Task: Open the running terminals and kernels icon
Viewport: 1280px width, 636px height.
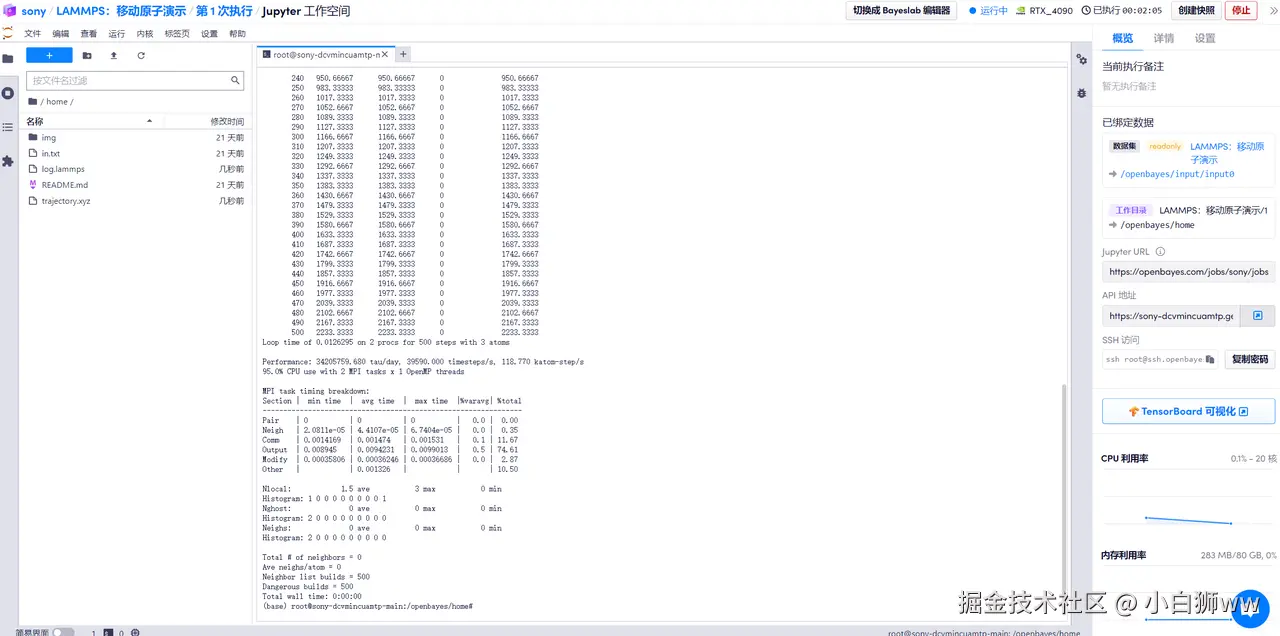Action: (x=8, y=93)
